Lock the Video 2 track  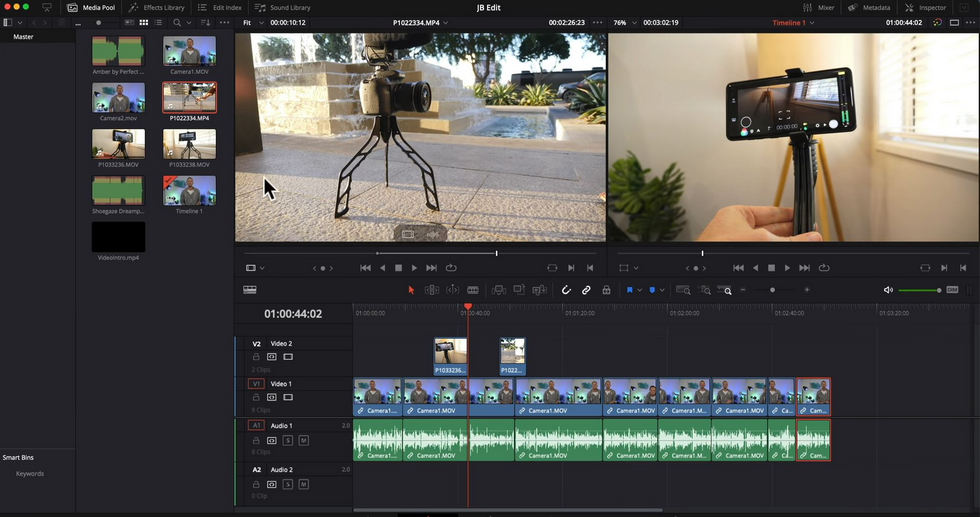pos(256,356)
